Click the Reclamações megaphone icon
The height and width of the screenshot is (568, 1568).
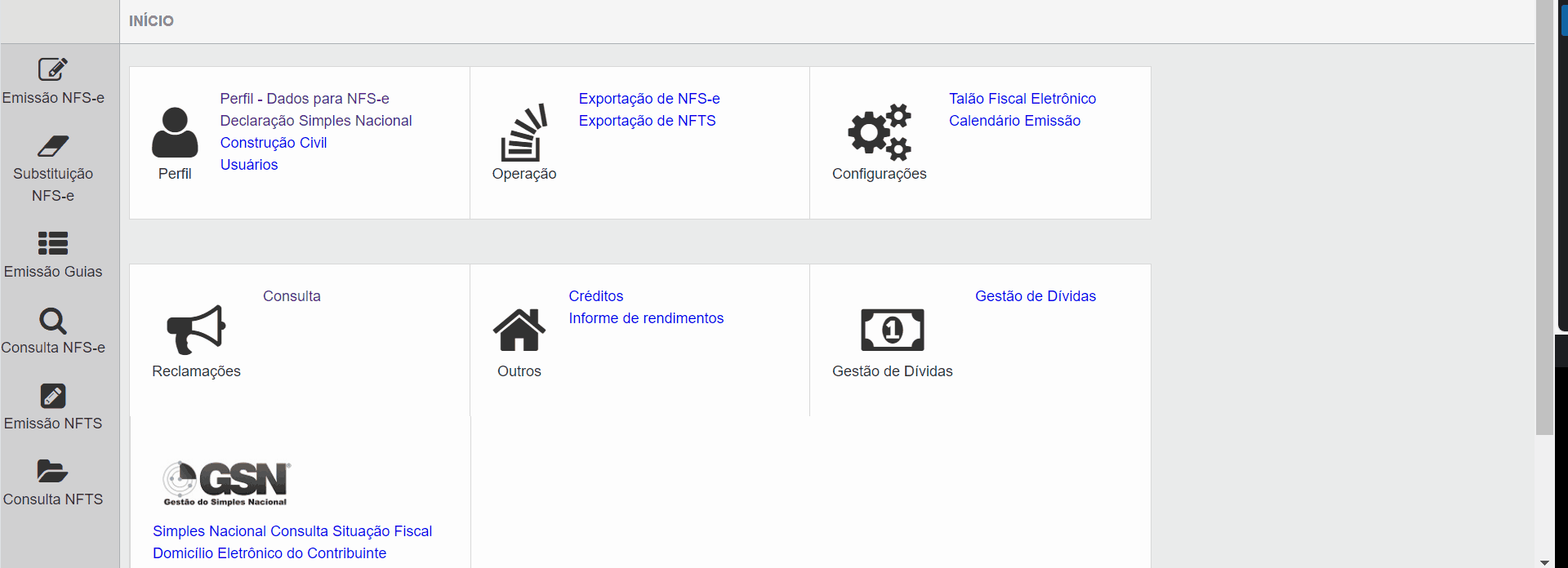[x=196, y=330]
